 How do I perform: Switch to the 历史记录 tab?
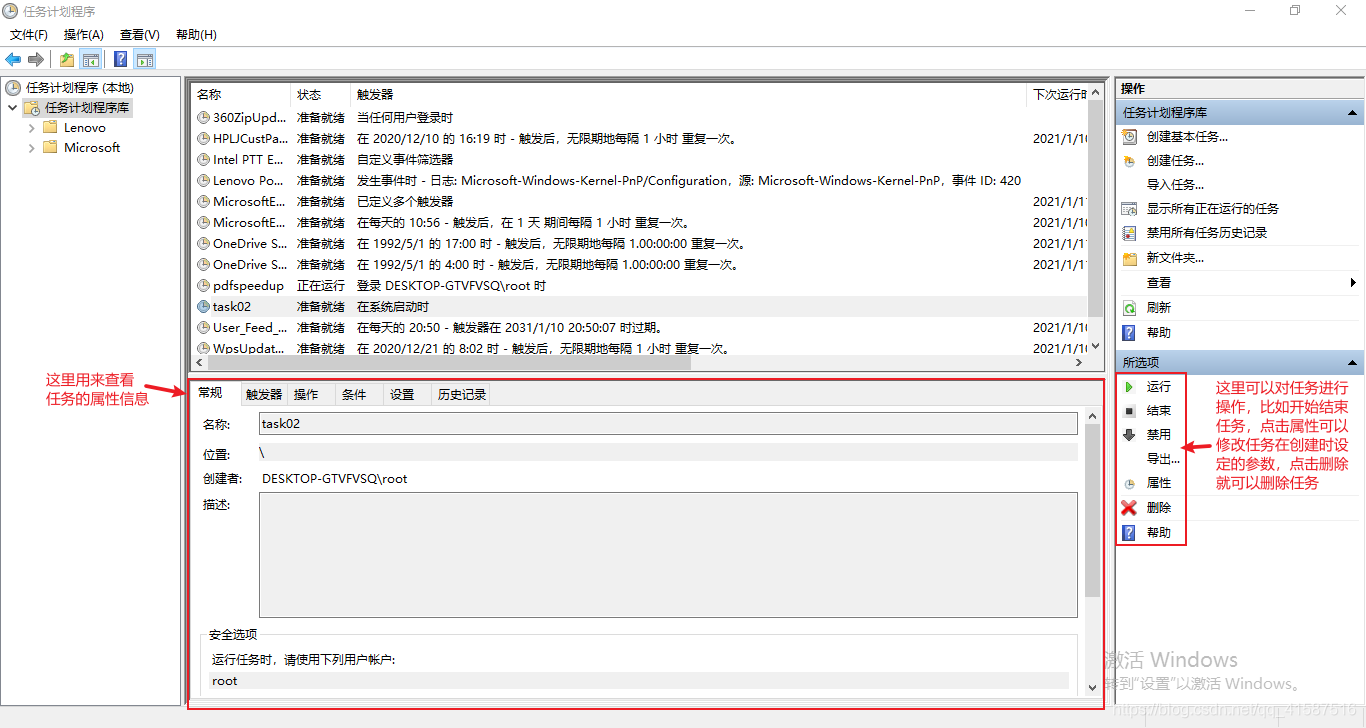461,395
